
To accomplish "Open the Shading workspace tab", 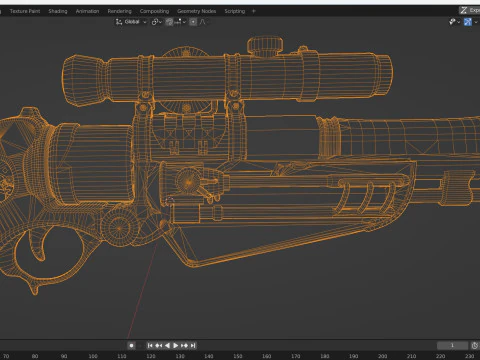I will pyautogui.click(x=58, y=11).
